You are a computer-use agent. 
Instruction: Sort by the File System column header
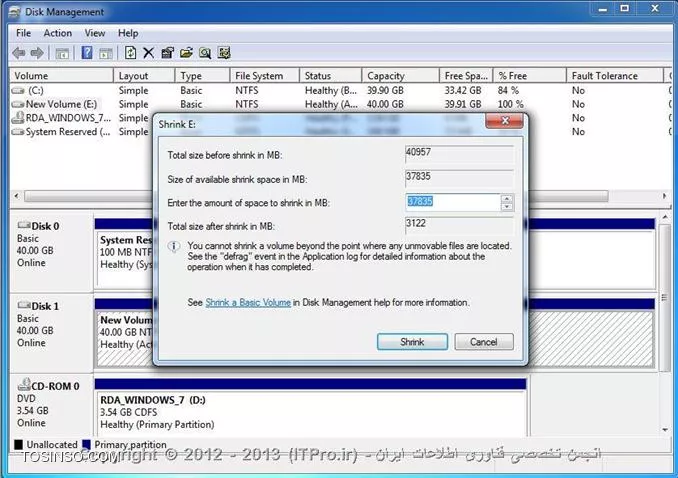[x=264, y=76]
